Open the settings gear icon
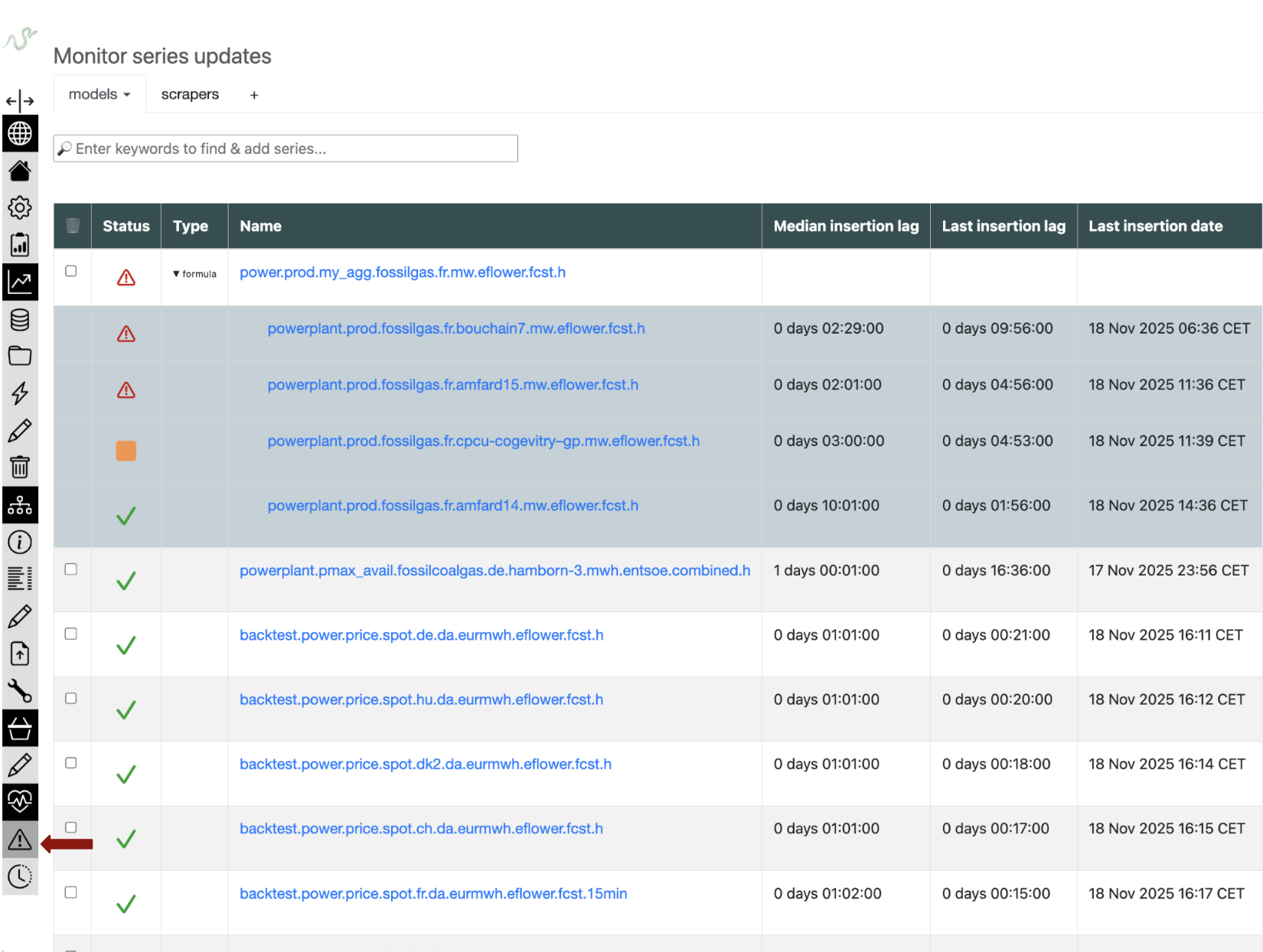Viewport: 1263px width, 952px height. 20,207
